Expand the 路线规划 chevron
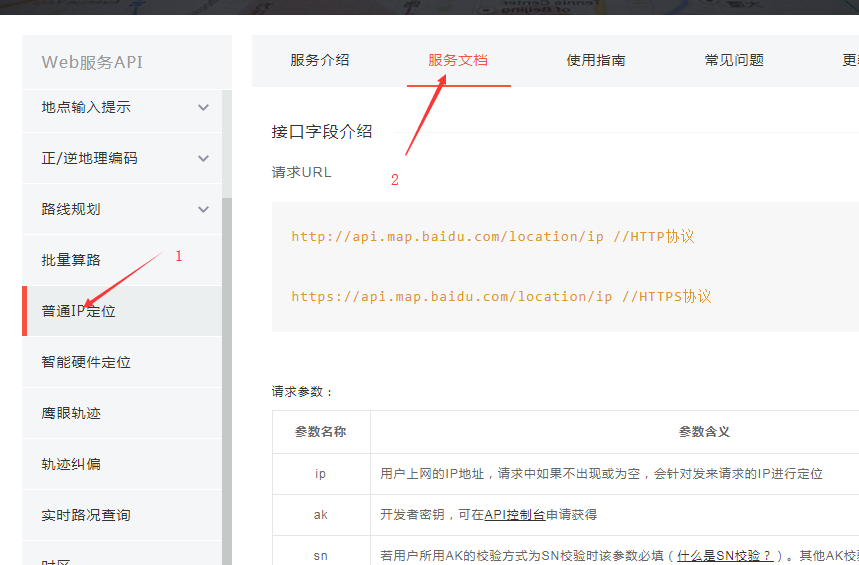 (x=203, y=209)
